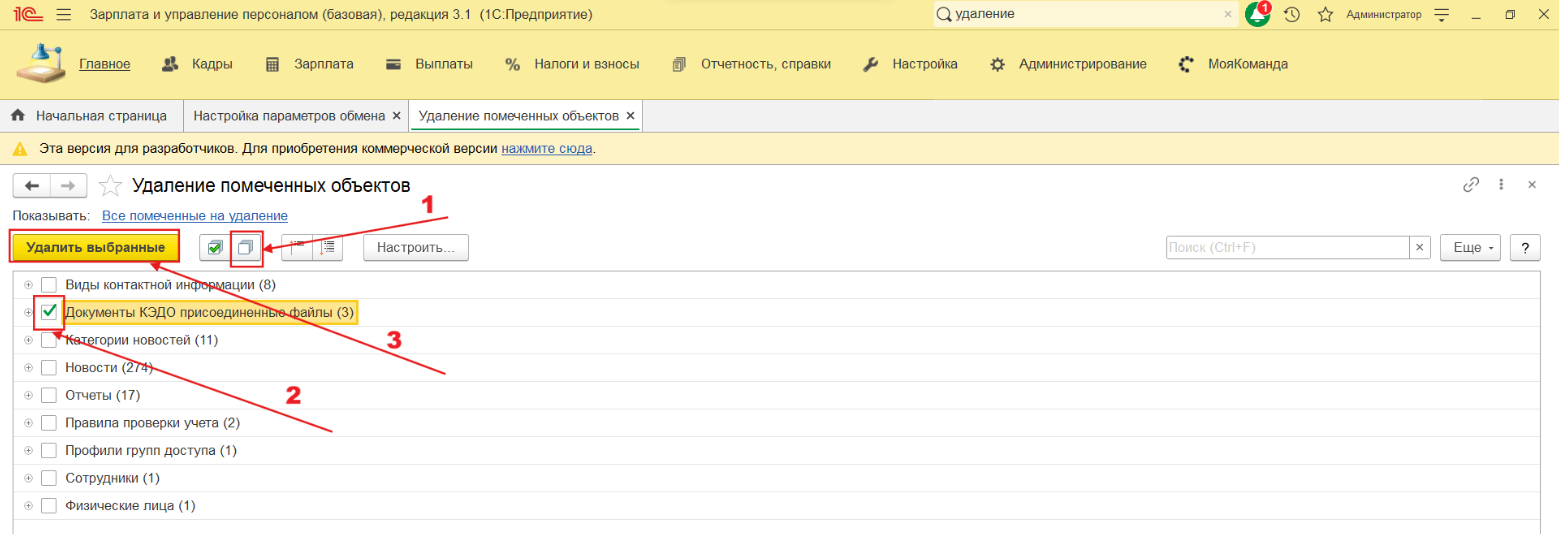Switch to Настройка параметров обмена tab
The image size is (1561, 534).
(288, 116)
